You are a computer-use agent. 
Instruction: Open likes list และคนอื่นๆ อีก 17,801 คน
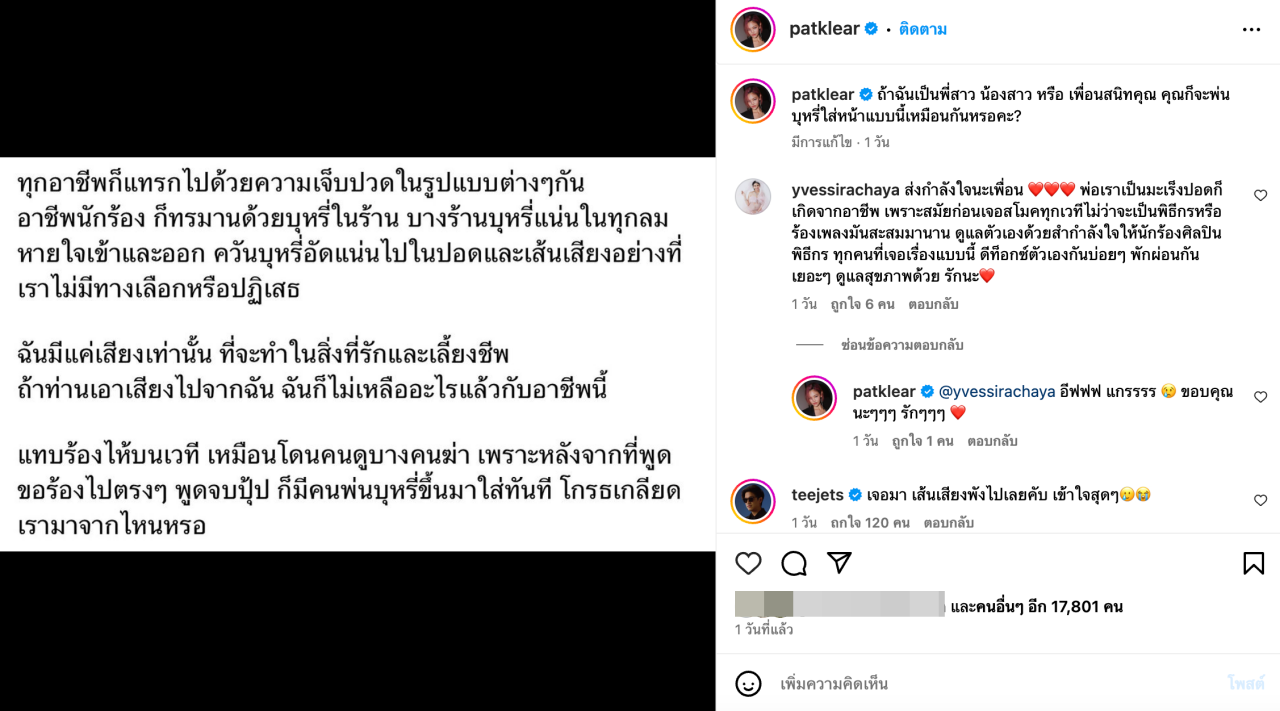(x=1036, y=606)
